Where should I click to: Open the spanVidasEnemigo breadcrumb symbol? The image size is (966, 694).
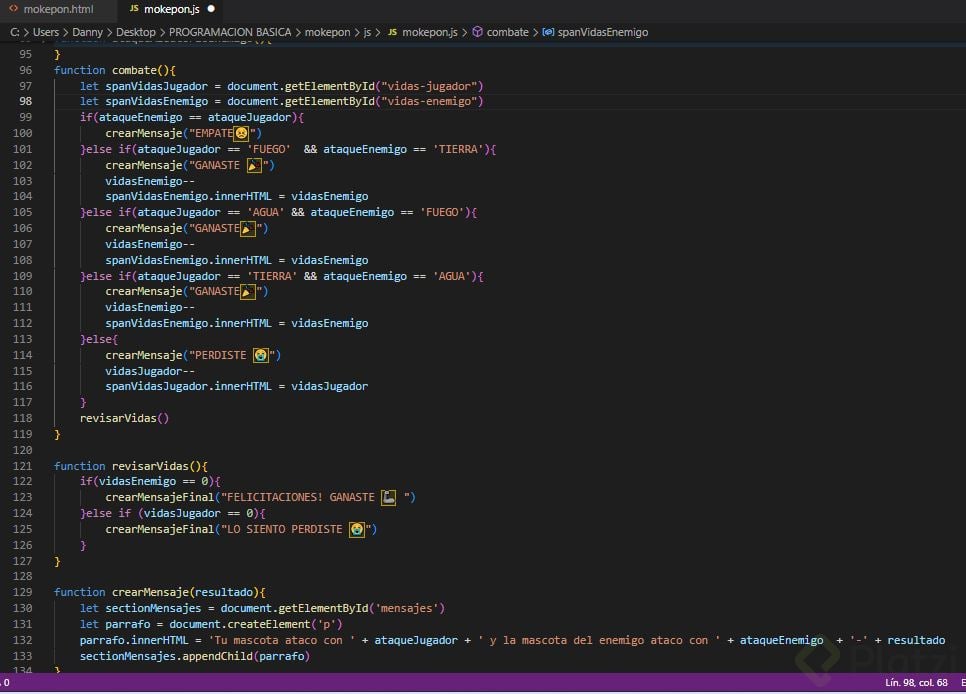click(603, 32)
